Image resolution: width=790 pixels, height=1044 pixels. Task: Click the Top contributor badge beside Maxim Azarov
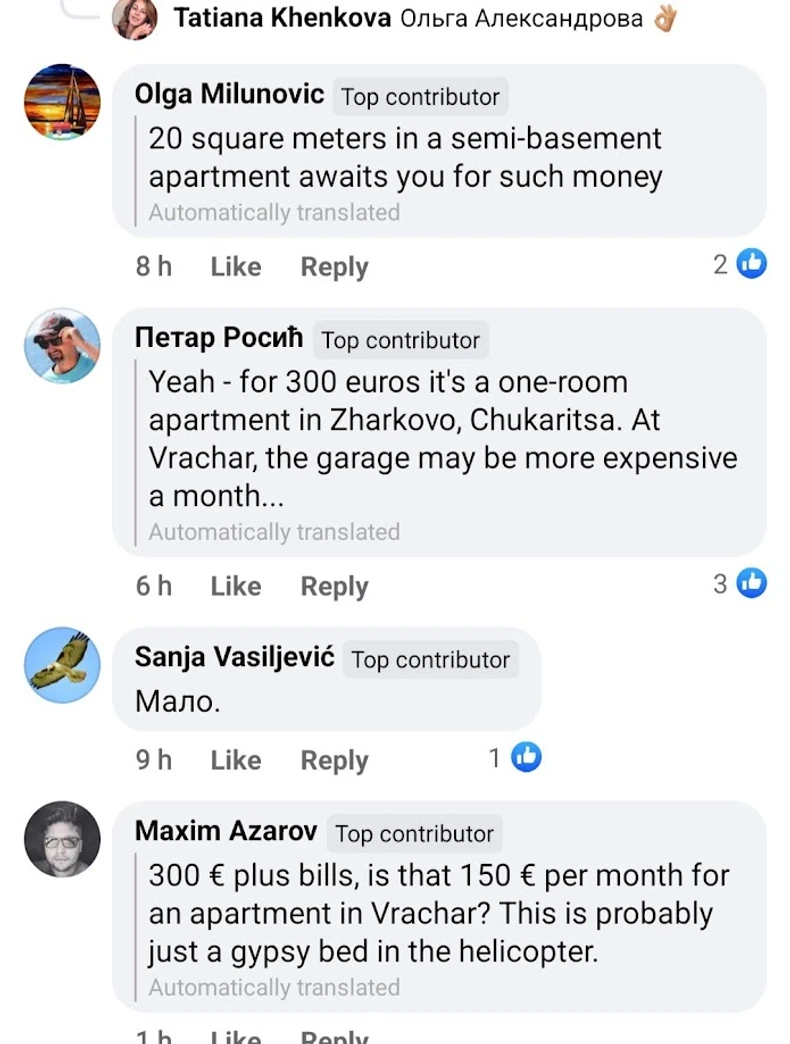click(414, 834)
